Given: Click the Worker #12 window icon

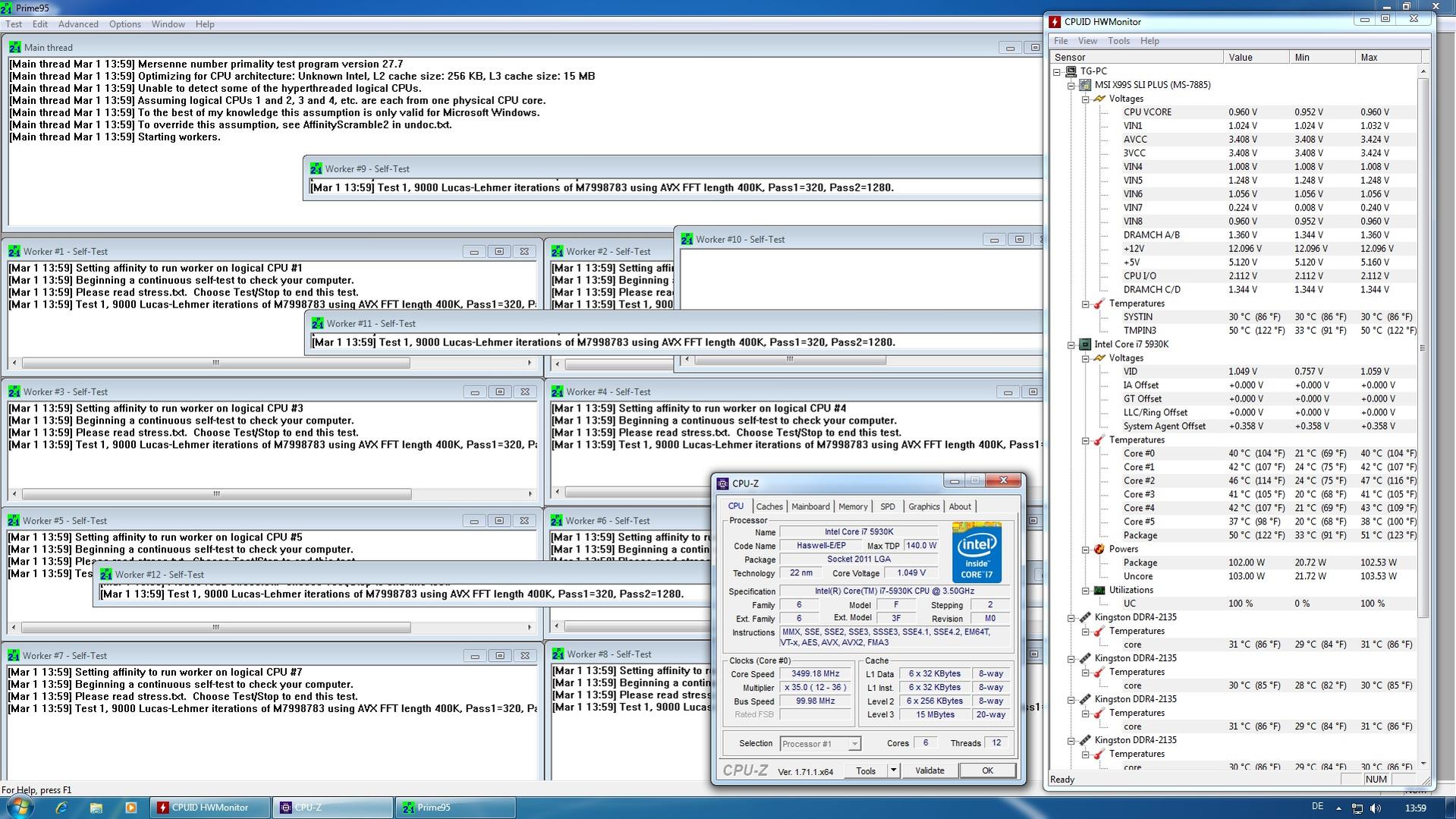Looking at the screenshot, I should [x=106, y=575].
